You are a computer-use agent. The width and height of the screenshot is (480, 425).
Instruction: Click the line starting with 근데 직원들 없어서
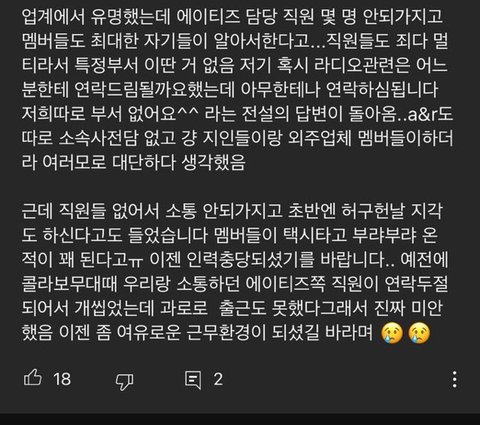pyautogui.click(x=232, y=211)
